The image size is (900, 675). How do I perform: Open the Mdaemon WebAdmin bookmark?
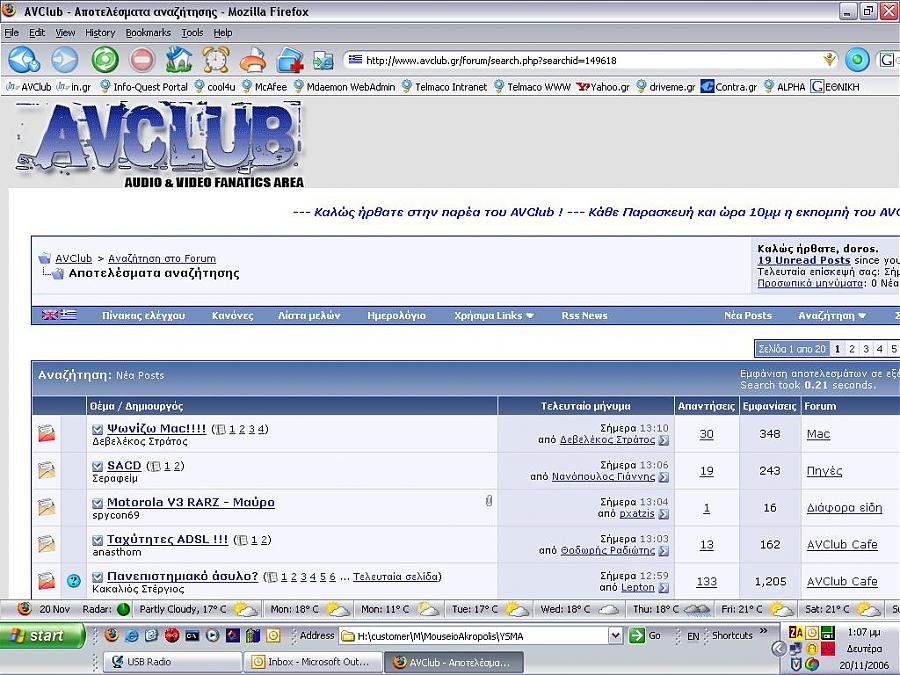pos(344,87)
